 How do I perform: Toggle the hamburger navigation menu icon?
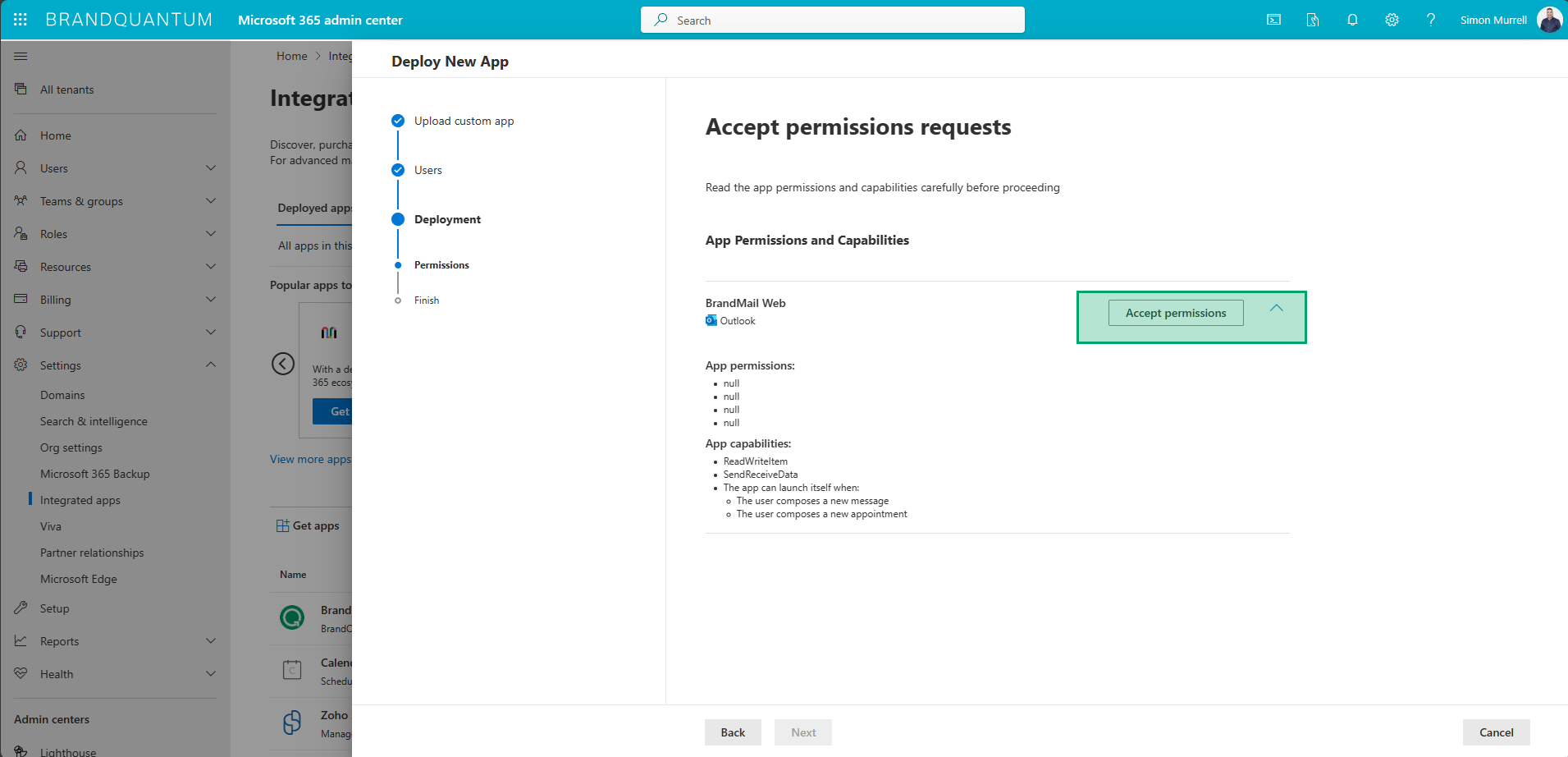(21, 56)
